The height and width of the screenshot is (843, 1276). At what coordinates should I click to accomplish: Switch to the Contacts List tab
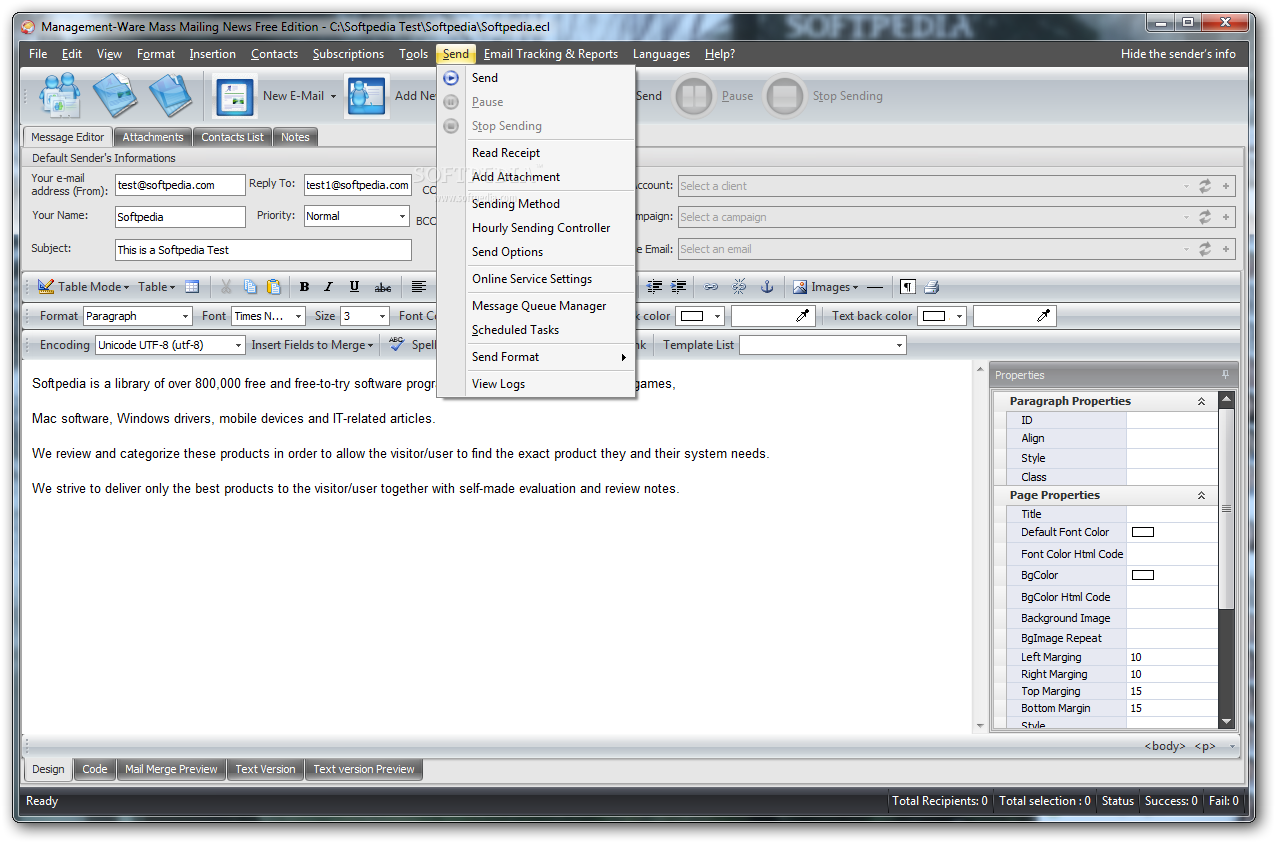233,137
